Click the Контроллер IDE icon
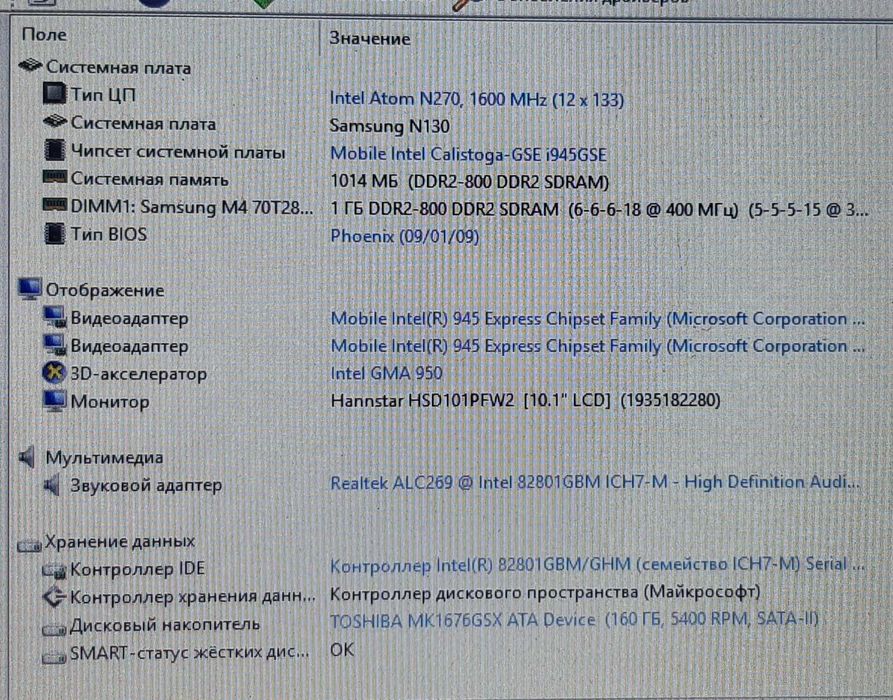Screen dimensions: 893x700 pyautogui.click(x=55, y=570)
